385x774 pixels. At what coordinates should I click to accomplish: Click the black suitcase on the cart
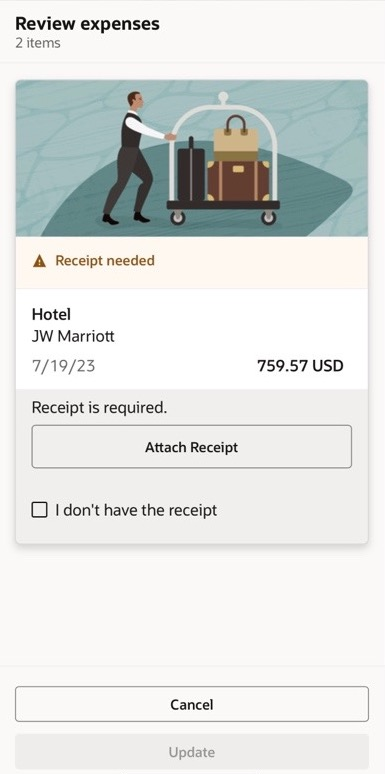[191, 170]
